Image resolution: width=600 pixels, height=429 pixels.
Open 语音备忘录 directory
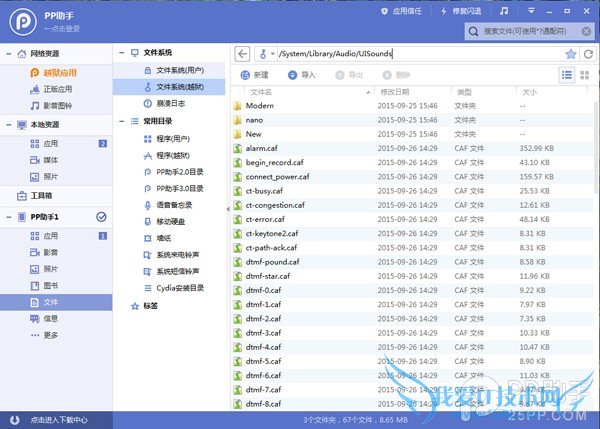click(x=168, y=205)
